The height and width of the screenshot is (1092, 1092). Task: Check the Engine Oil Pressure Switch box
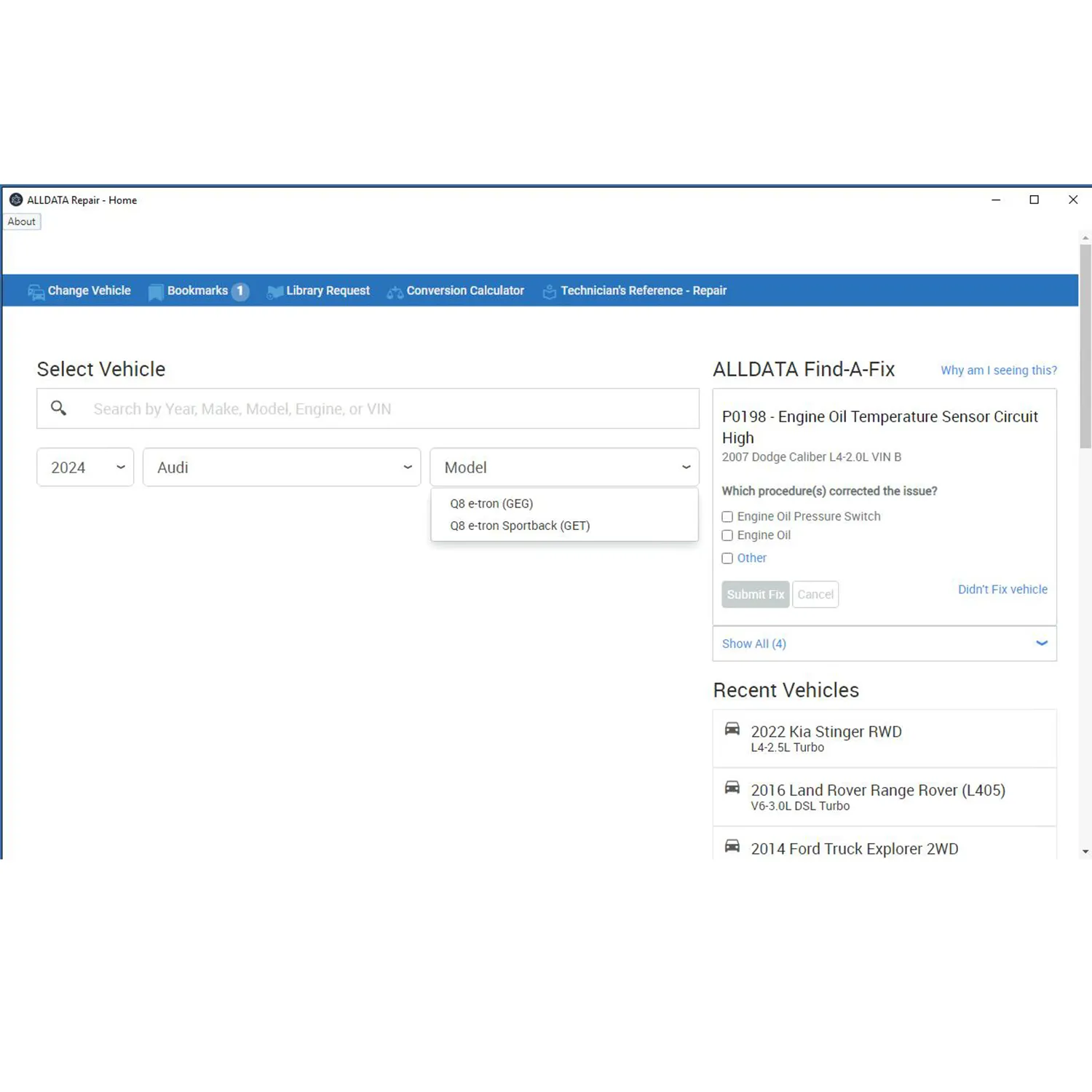point(727,517)
